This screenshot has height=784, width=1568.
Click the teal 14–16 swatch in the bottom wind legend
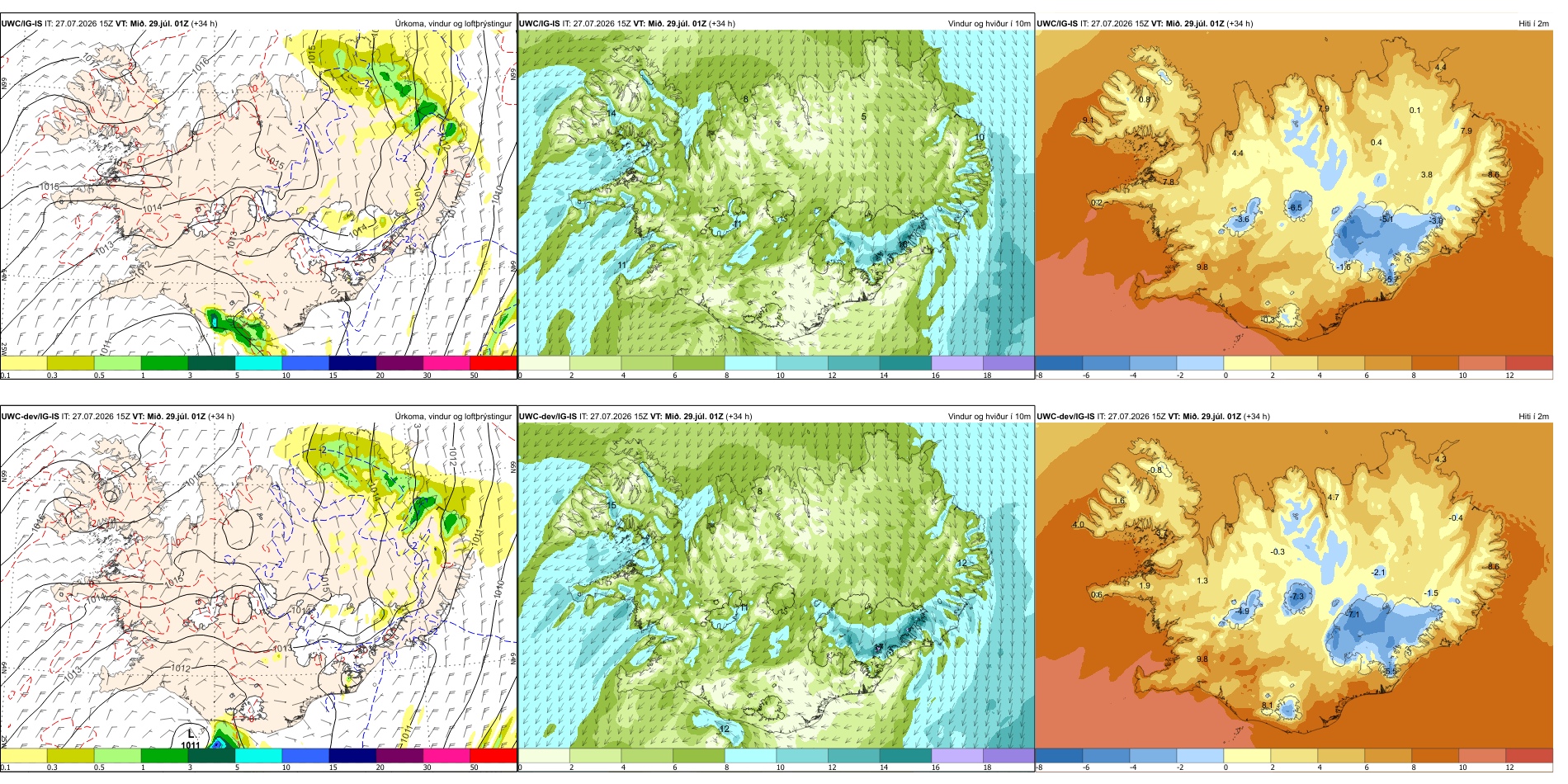(905, 755)
